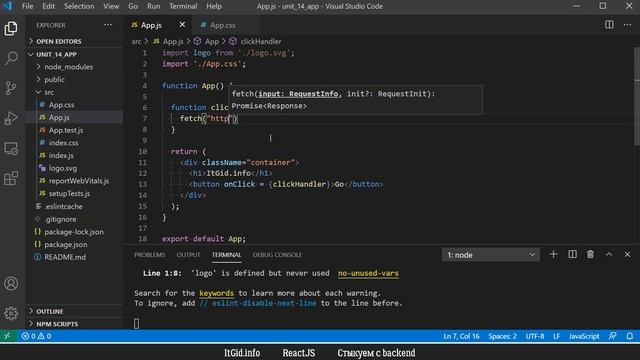640x360 pixels.
Task: Change indentation via Spaces: 2
Action: 502,336
